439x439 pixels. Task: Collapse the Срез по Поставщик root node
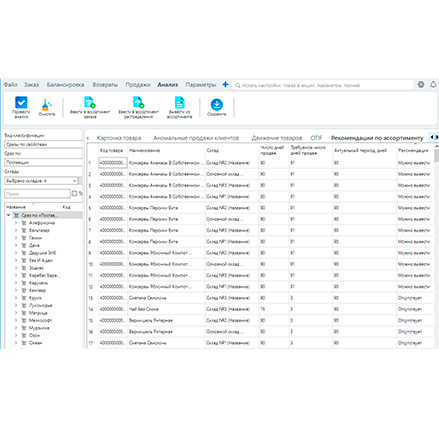pyautogui.click(x=8, y=215)
